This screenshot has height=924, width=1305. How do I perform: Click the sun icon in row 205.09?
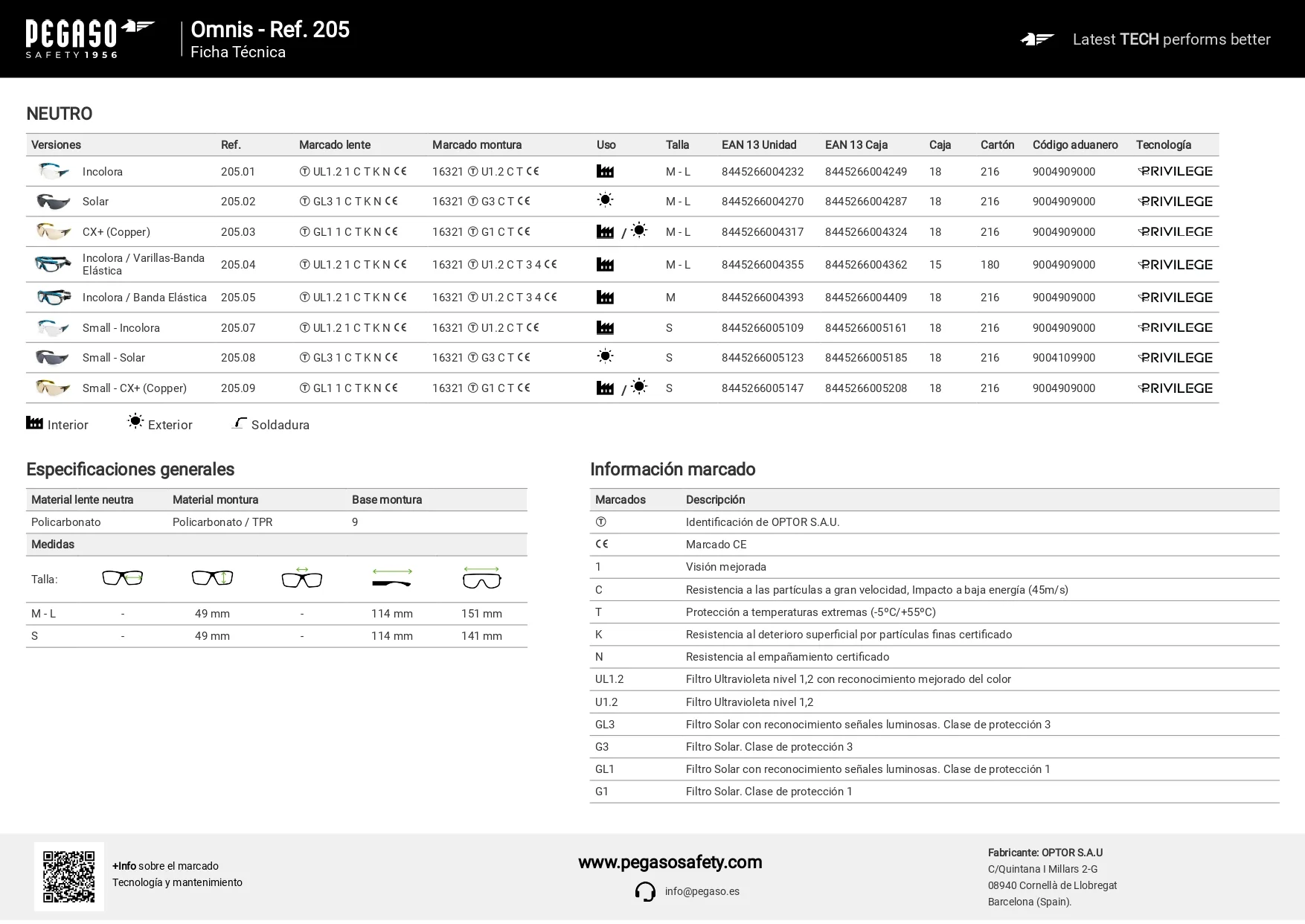click(639, 386)
